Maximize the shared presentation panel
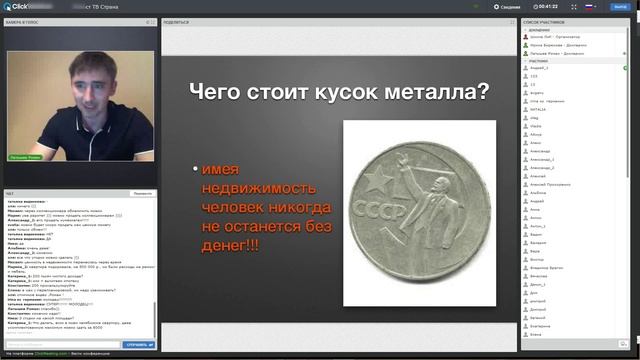The height and width of the screenshot is (360, 640). click(513, 22)
